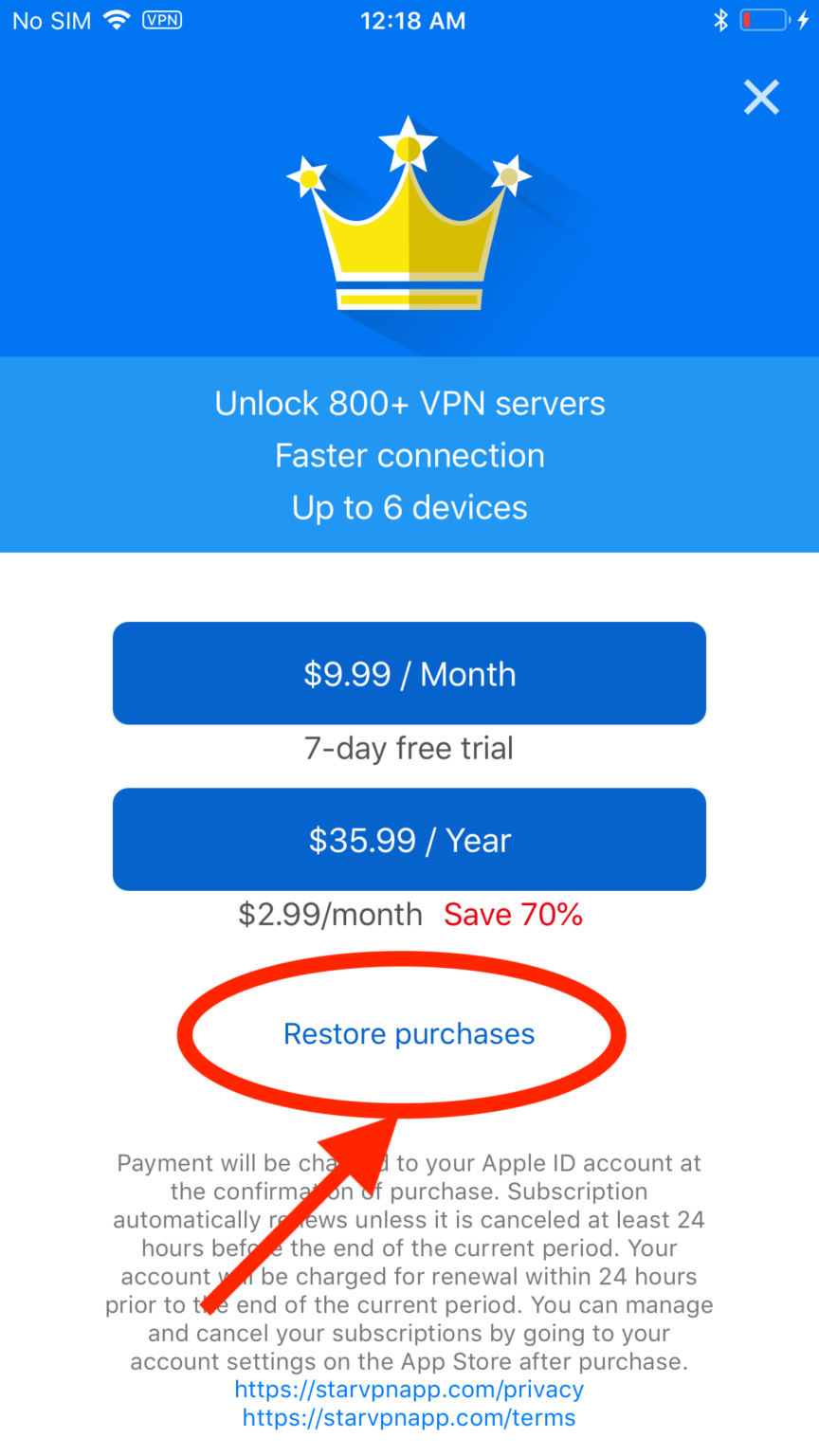This screenshot has width=819, height=1456.
Task: Tap the battery indicator
Action: [764, 20]
